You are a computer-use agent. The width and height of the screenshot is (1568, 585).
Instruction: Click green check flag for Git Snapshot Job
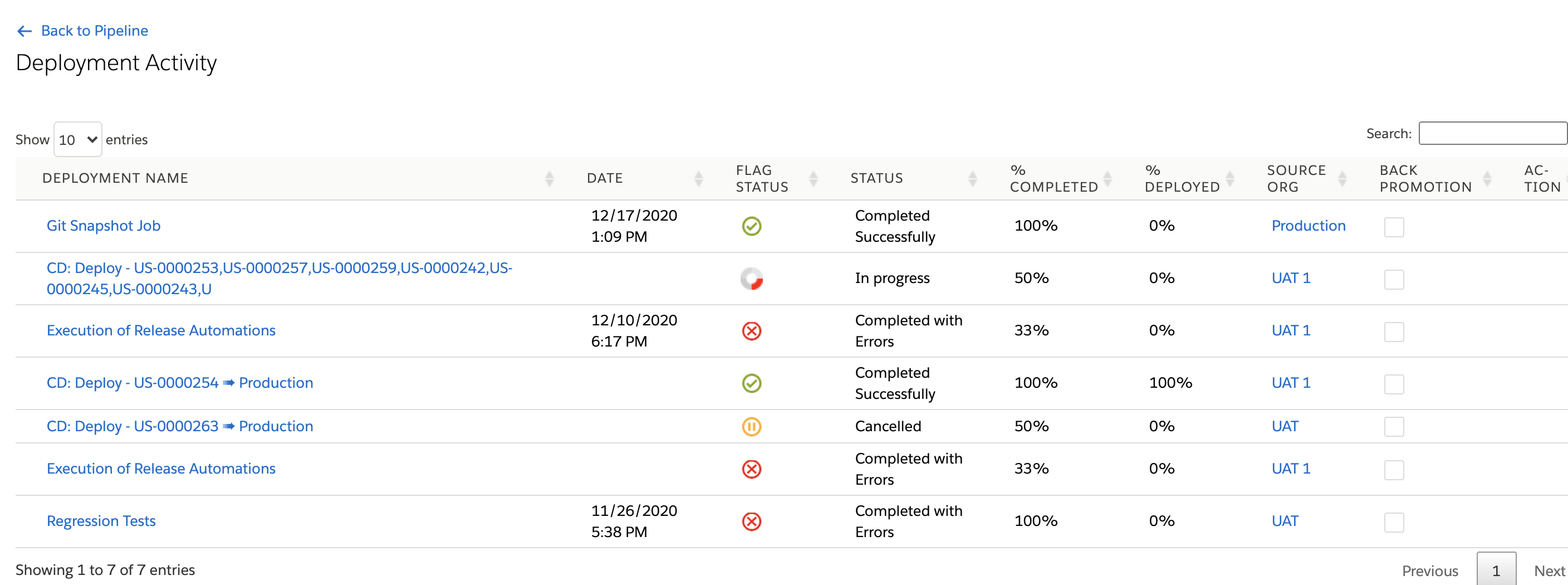click(x=751, y=226)
